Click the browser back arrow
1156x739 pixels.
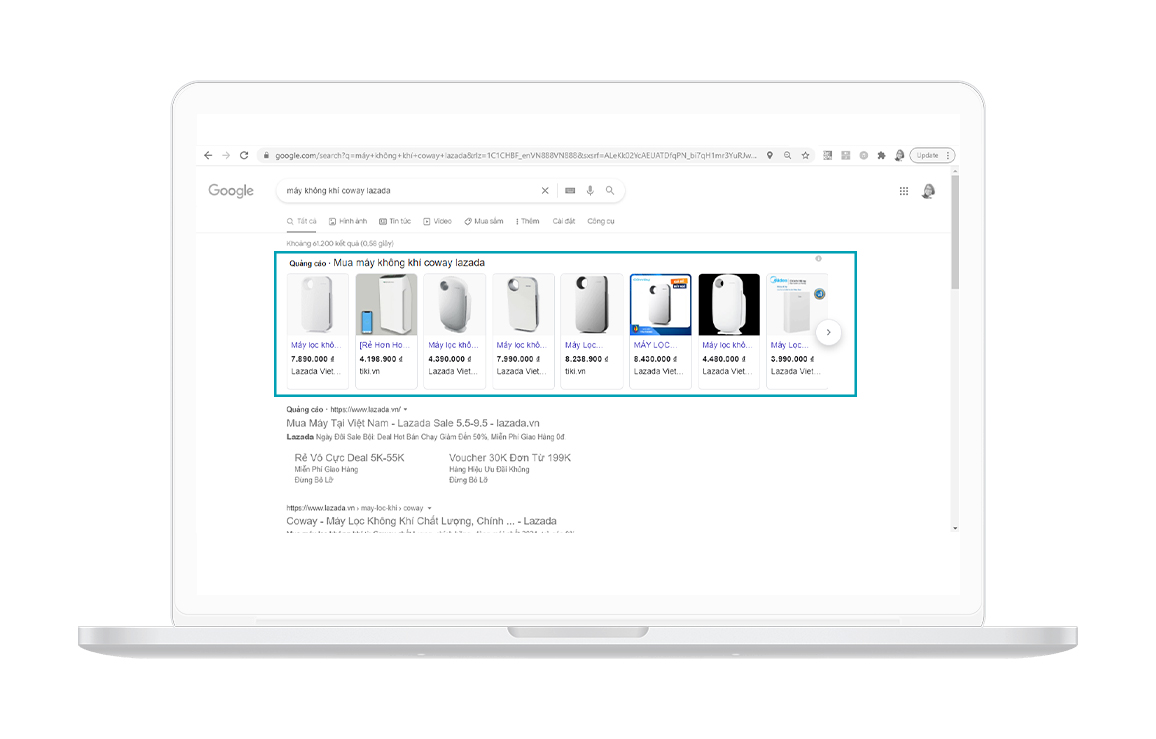(x=208, y=156)
